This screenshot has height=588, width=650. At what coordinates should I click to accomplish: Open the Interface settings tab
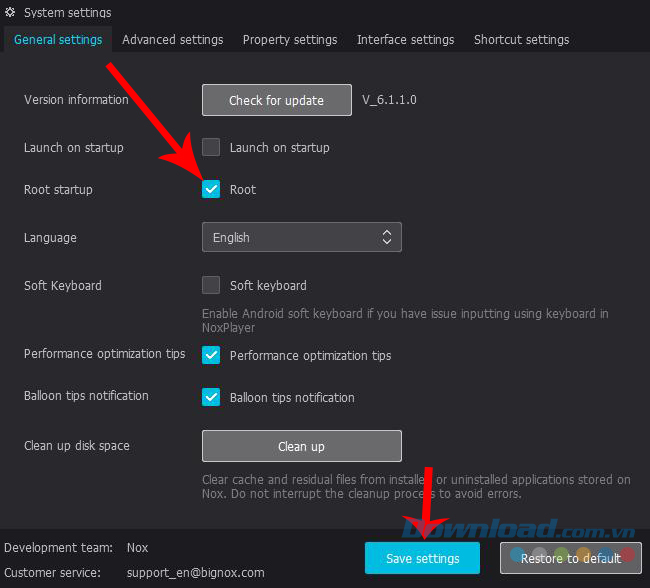(405, 40)
